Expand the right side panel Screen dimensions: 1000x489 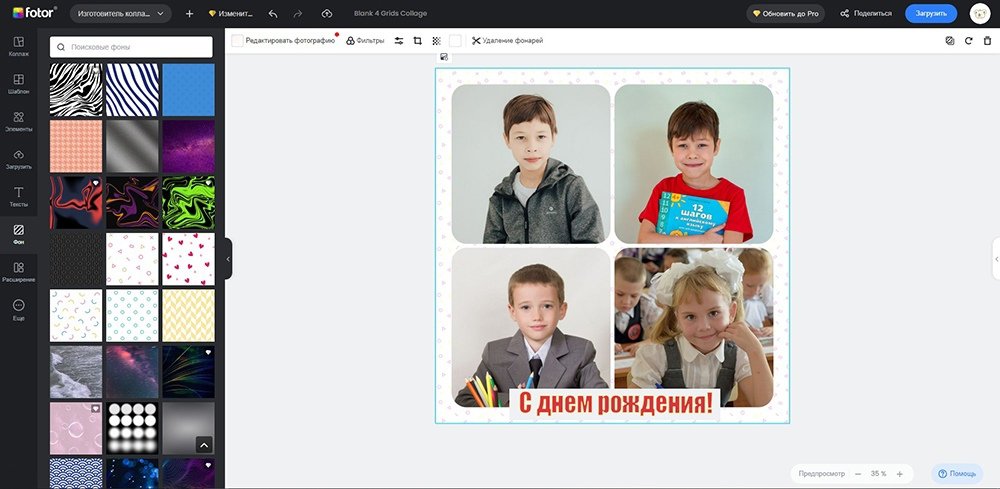996,259
